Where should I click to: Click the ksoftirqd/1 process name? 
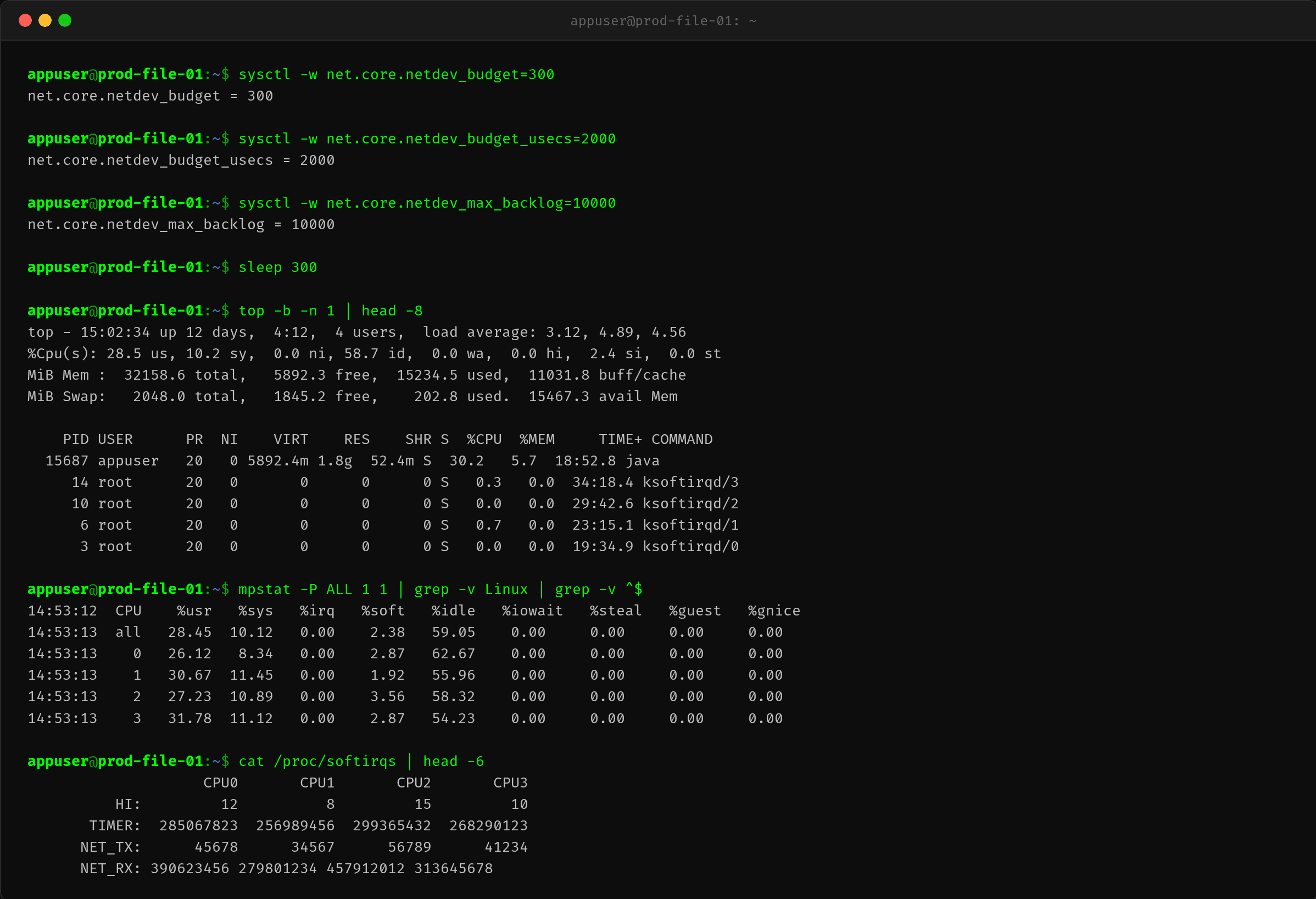(x=691, y=526)
